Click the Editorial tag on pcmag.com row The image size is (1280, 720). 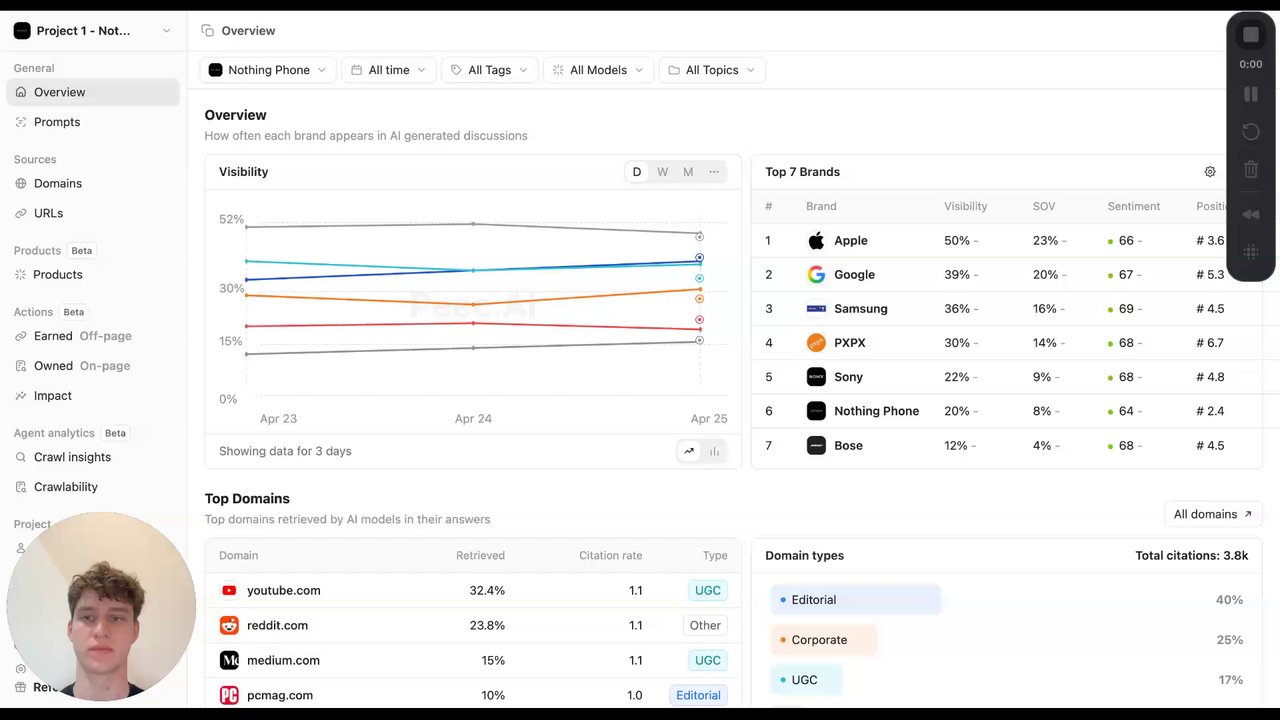tap(698, 696)
